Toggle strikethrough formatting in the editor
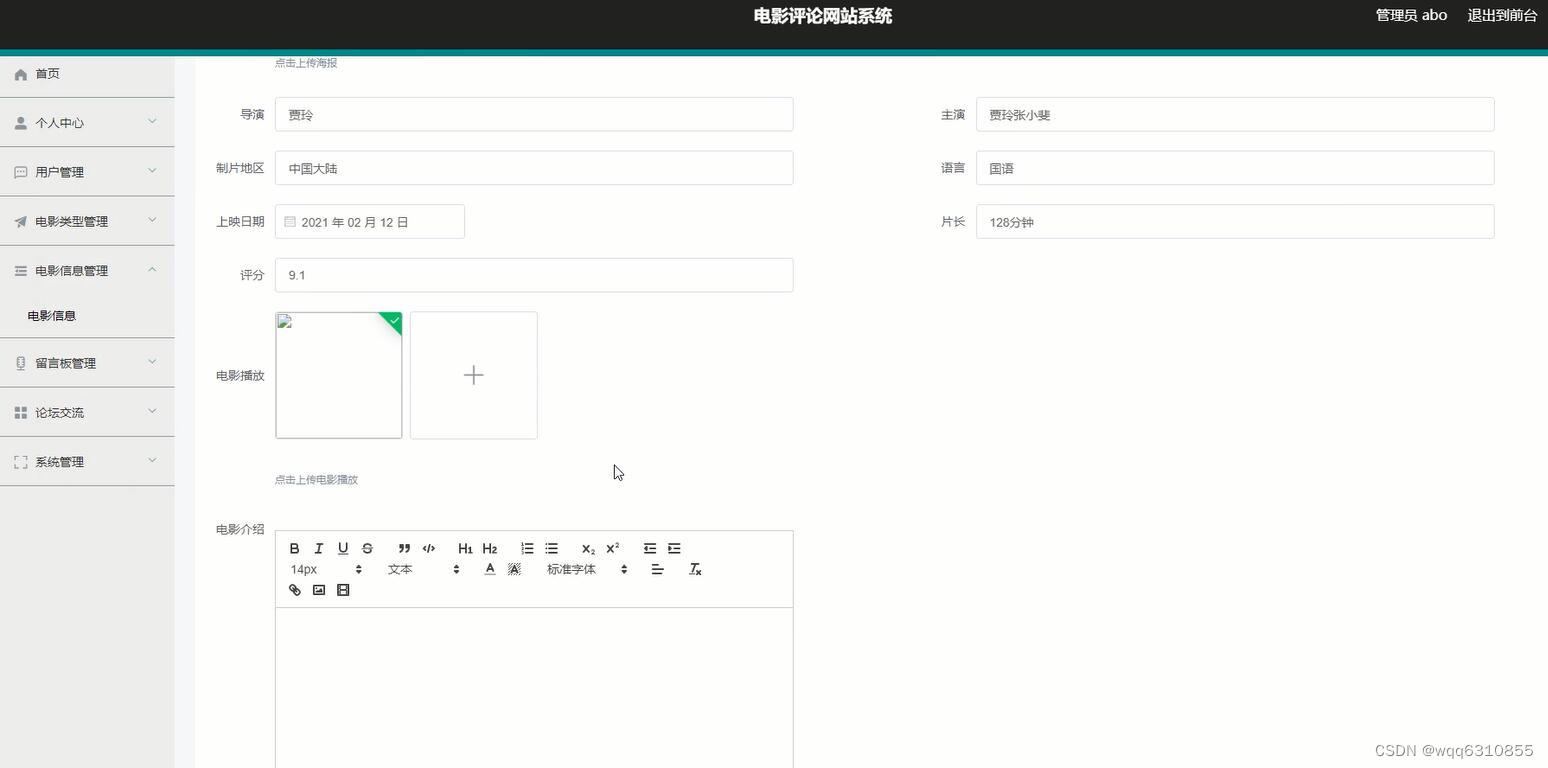This screenshot has width=1548, height=768. pyautogui.click(x=367, y=548)
